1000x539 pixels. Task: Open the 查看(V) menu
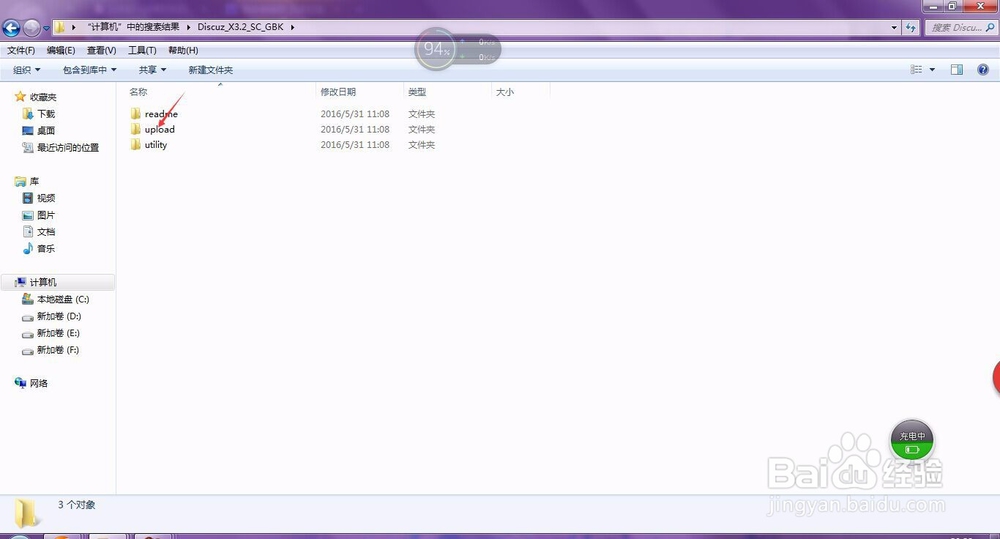[101, 50]
